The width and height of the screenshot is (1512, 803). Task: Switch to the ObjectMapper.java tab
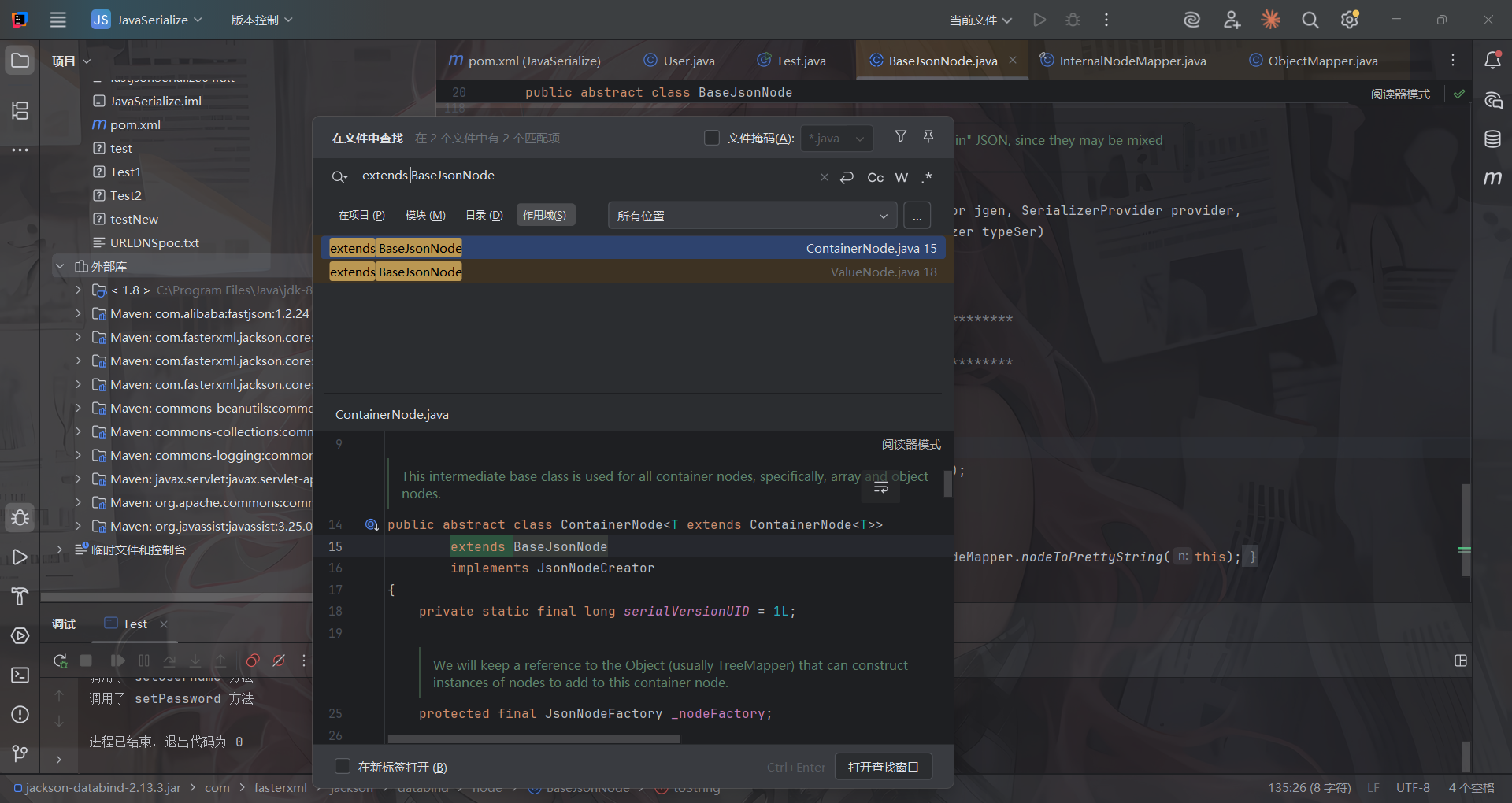point(1322,61)
